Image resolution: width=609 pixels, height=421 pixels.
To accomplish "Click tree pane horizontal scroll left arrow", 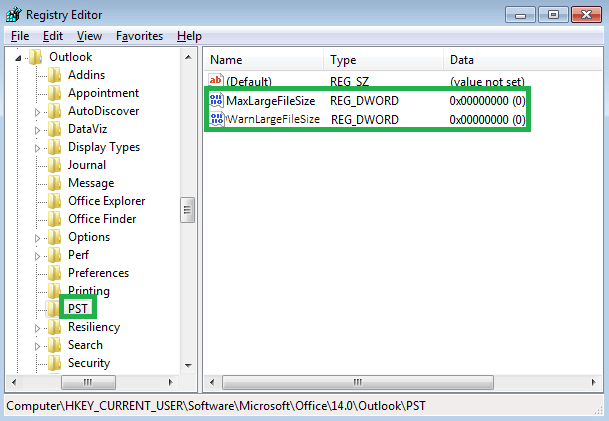I will [14, 382].
